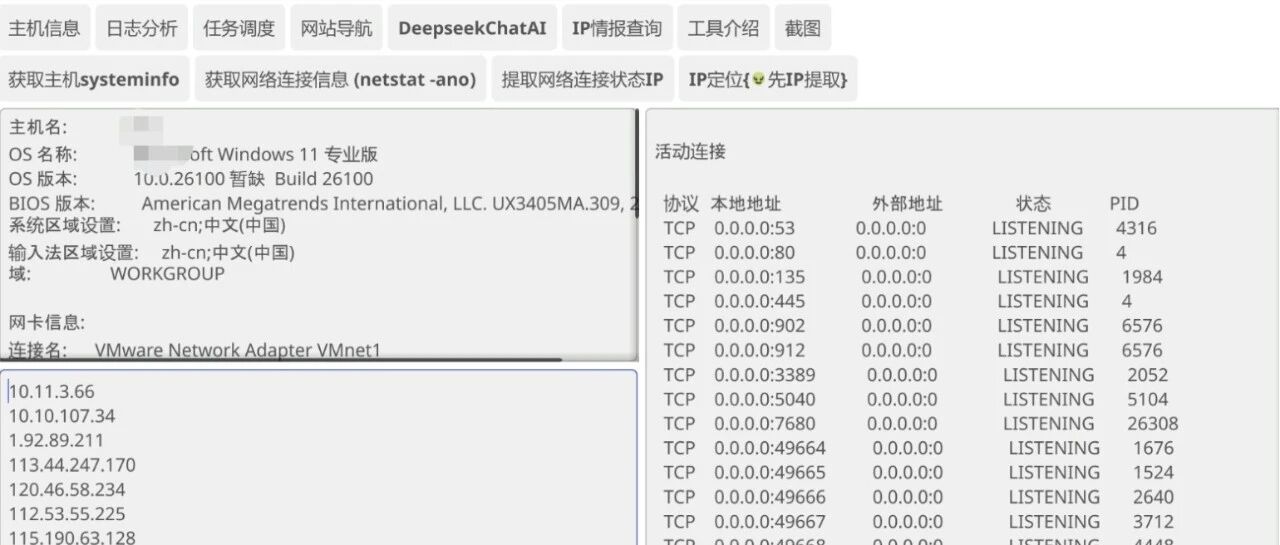
Task: Click the 本地地址 column header
Action: click(x=746, y=204)
